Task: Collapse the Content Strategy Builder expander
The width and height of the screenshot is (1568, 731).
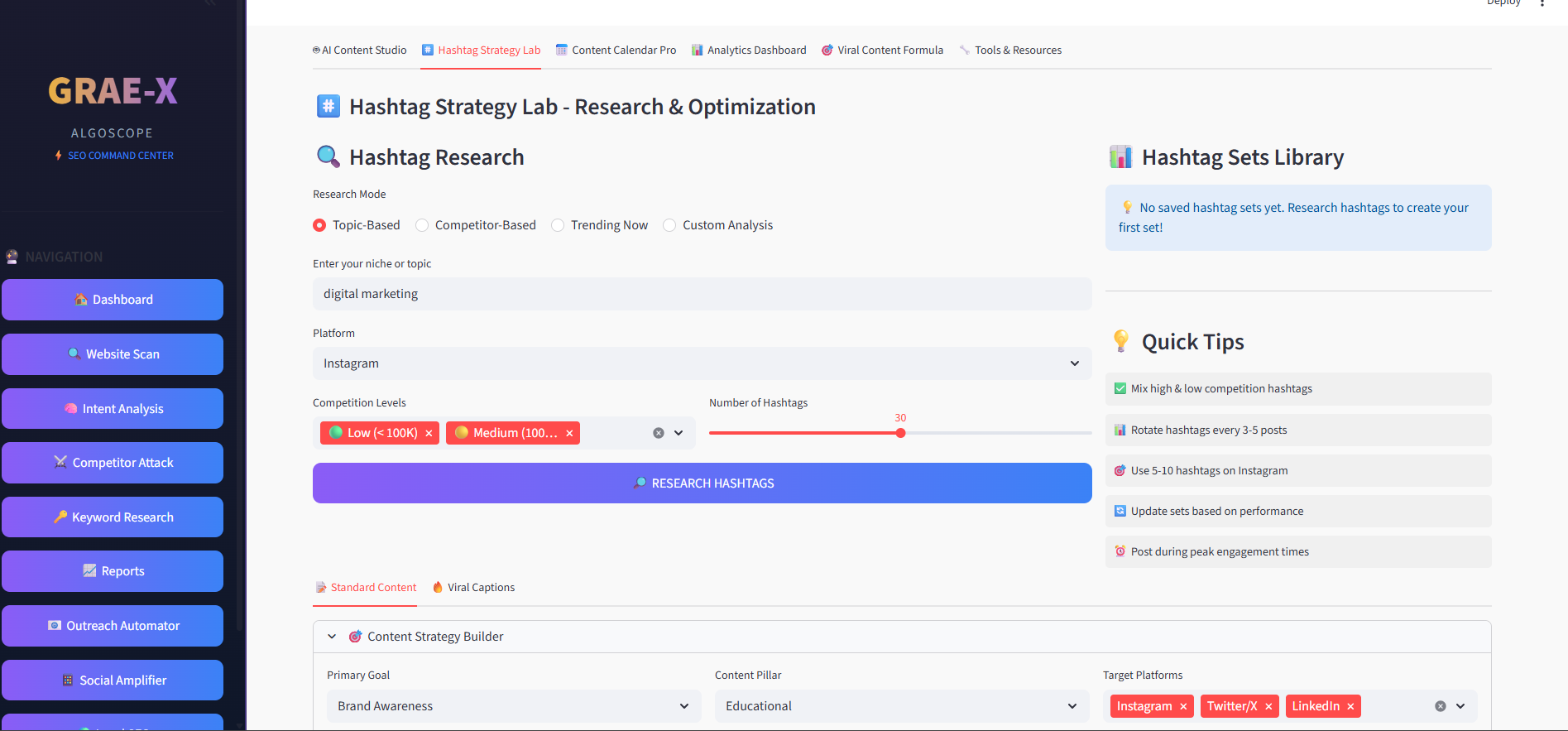Action: click(902, 637)
